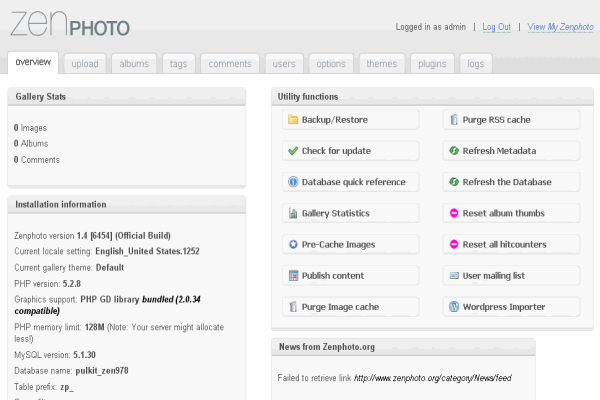Click the trash icon beside Purge RSS cache
The height and width of the screenshot is (400, 600).
click(454, 120)
